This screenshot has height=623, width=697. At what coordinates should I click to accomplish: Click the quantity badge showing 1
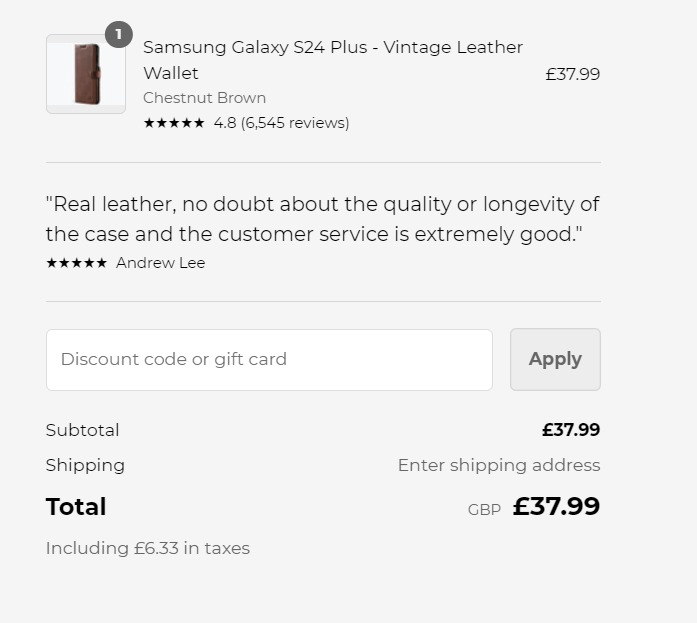point(119,34)
